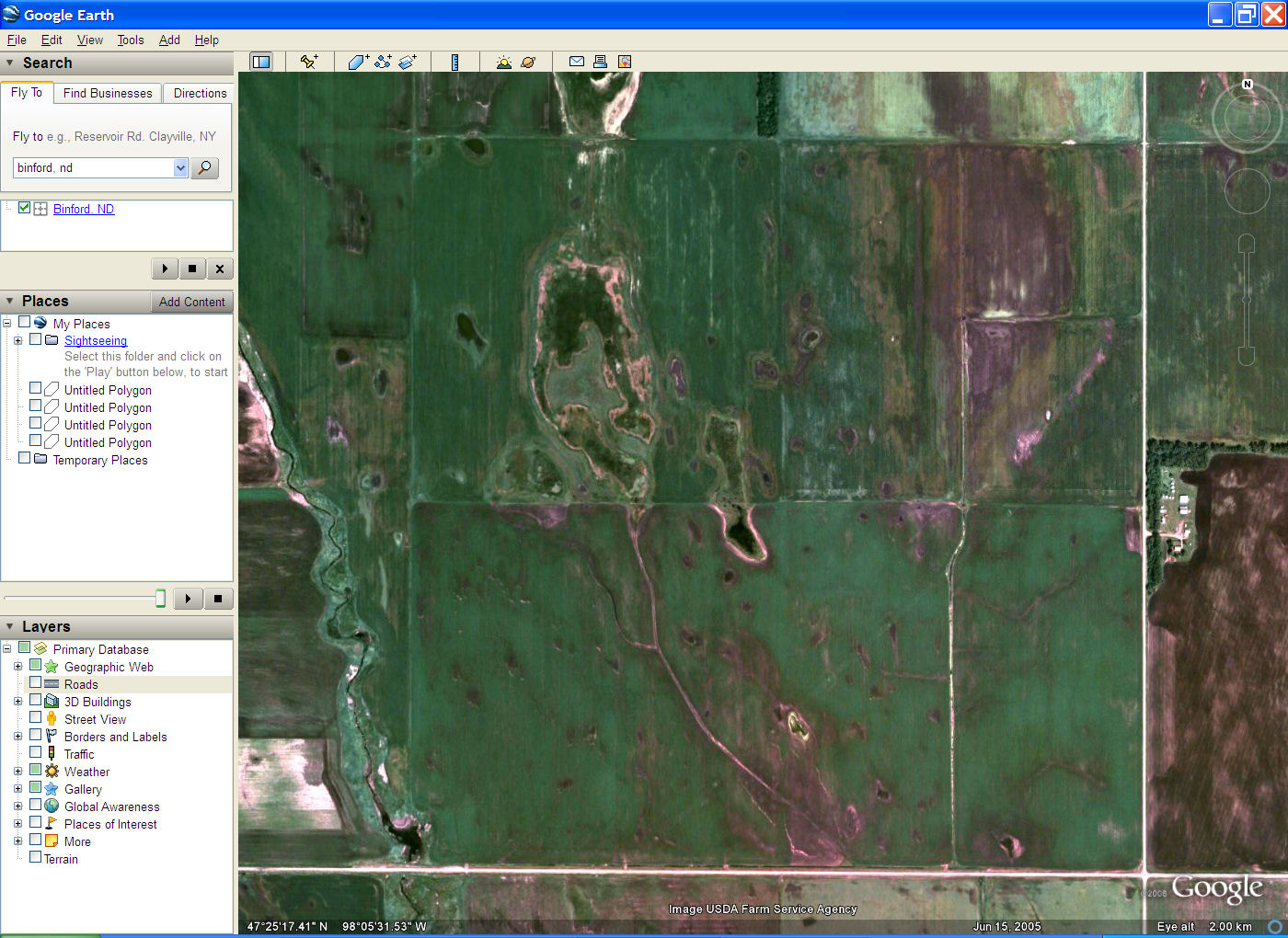Open View in Google Maps icon
1288x938 pixels.
pyautogui.click(x=625, y=62)
